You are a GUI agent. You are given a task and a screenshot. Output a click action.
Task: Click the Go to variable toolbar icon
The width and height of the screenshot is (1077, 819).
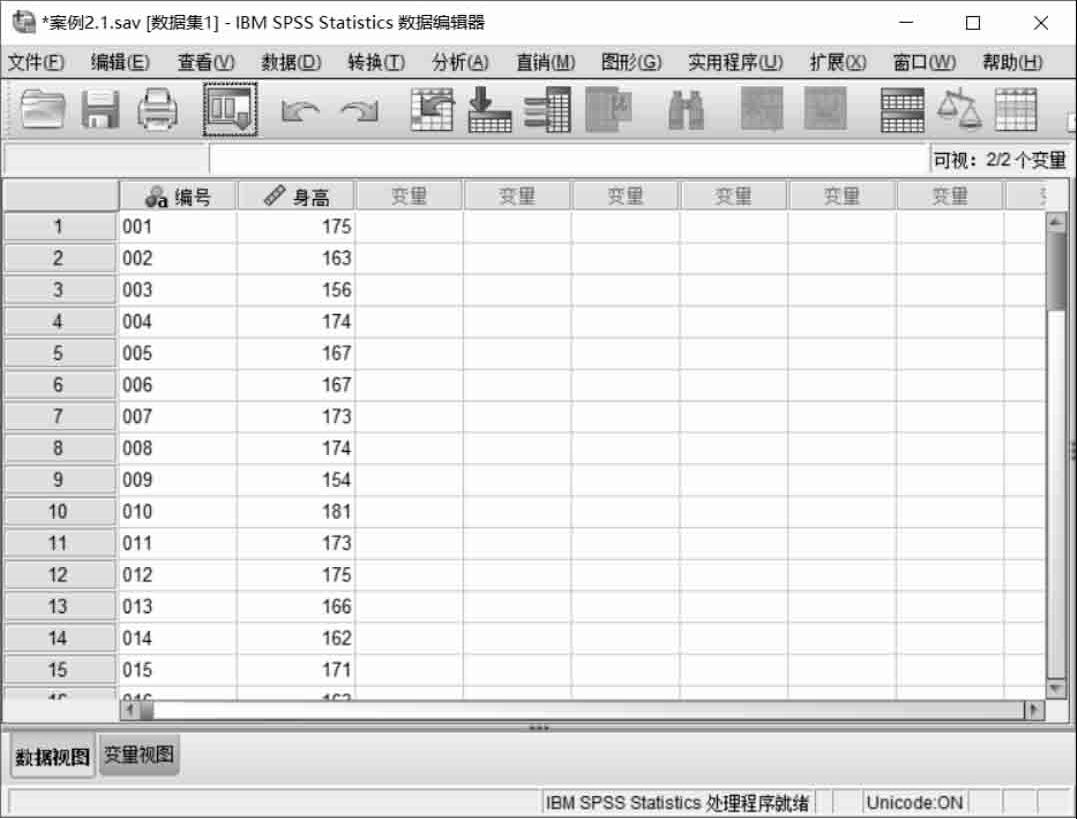tap(489, 109)
